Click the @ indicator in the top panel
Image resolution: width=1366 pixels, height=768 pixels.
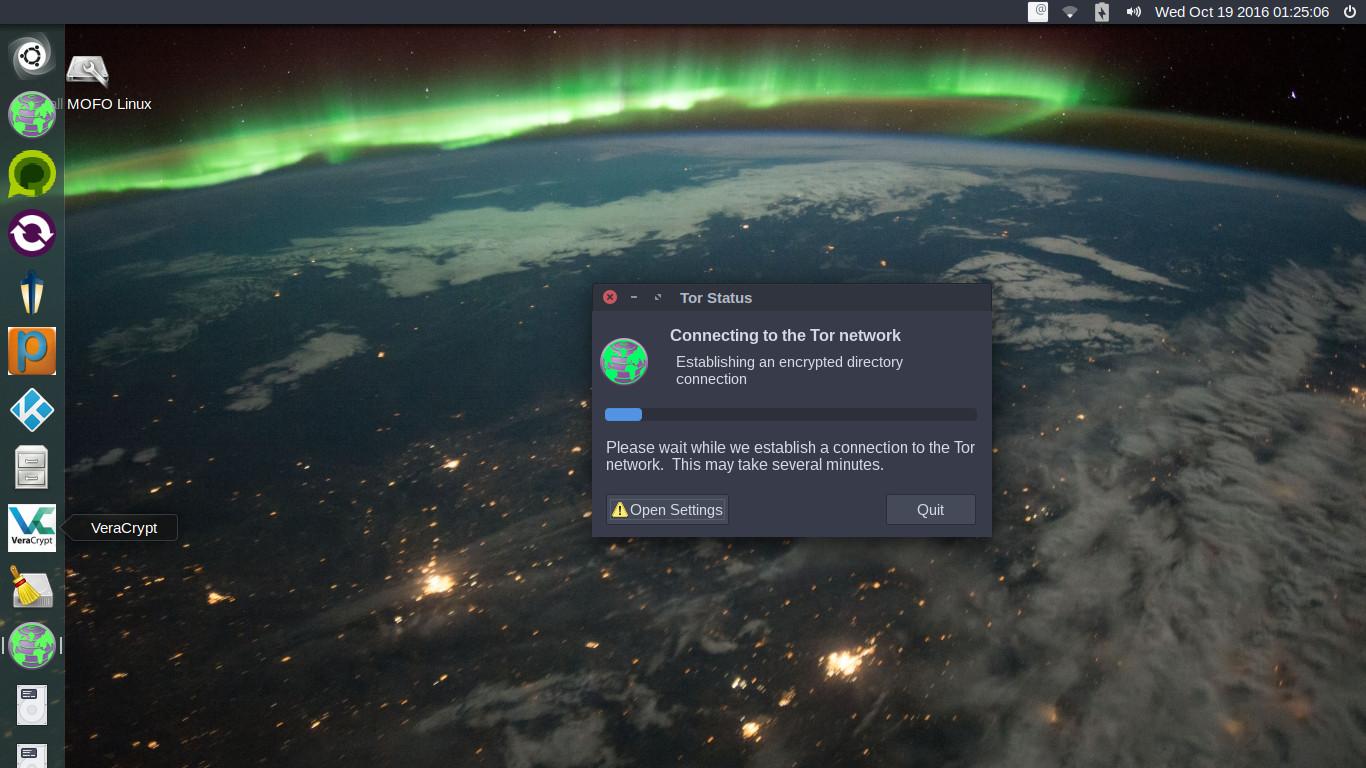(1038, 12)
